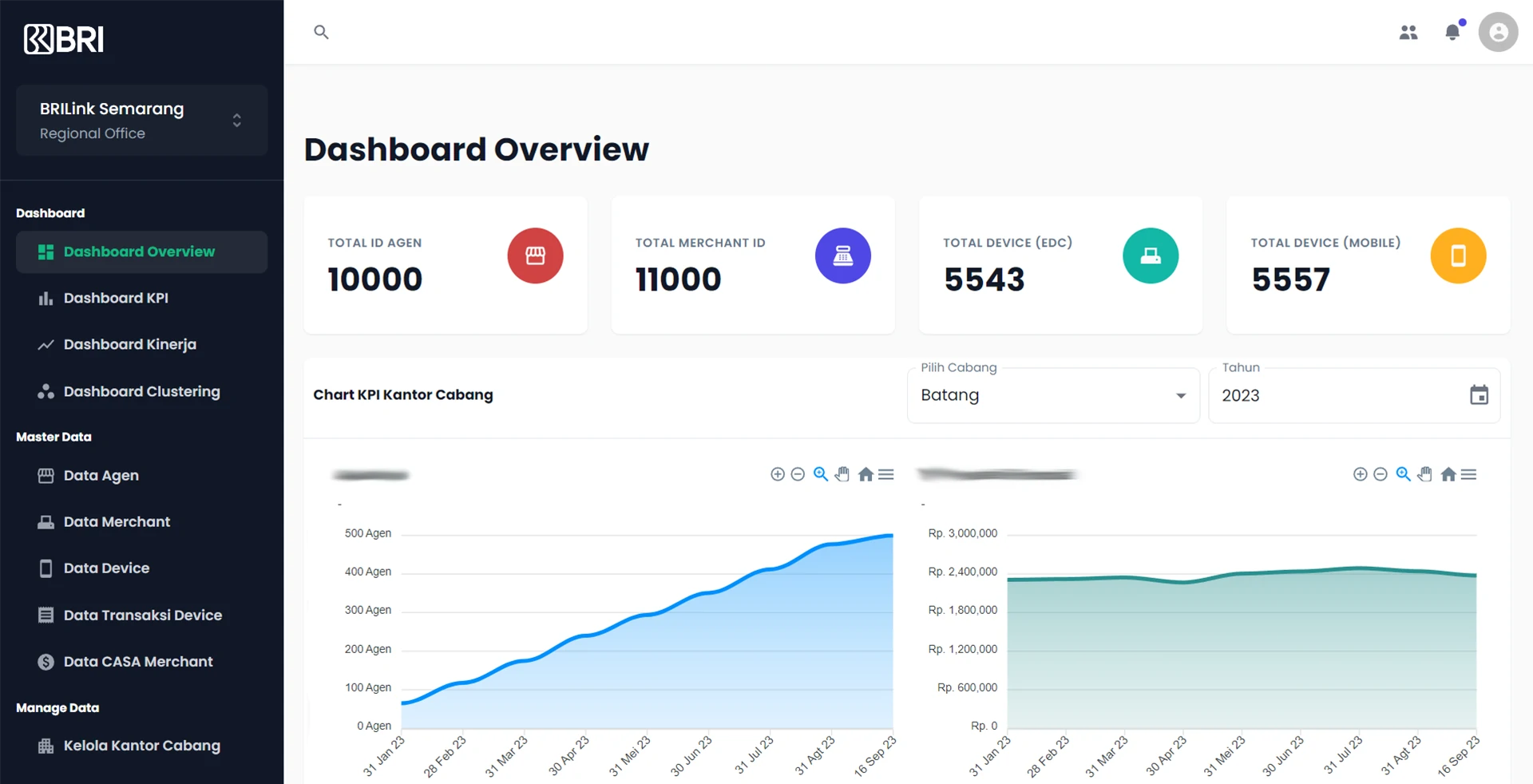1533x784 pixels.
Task: Navigate to Kelola Kantor Cabang
Action: tap(141, 746)
